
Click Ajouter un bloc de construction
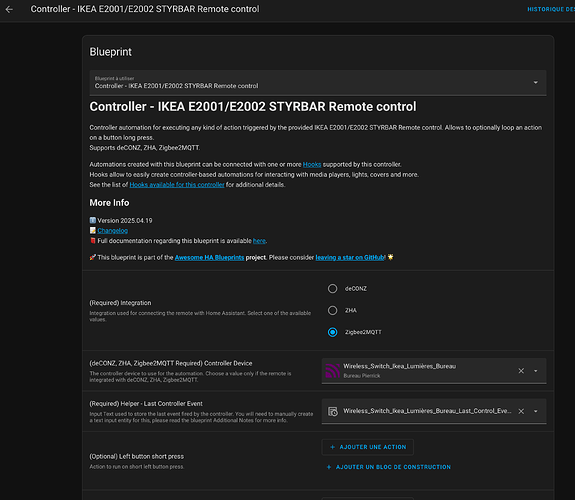[x=388, y=467]
